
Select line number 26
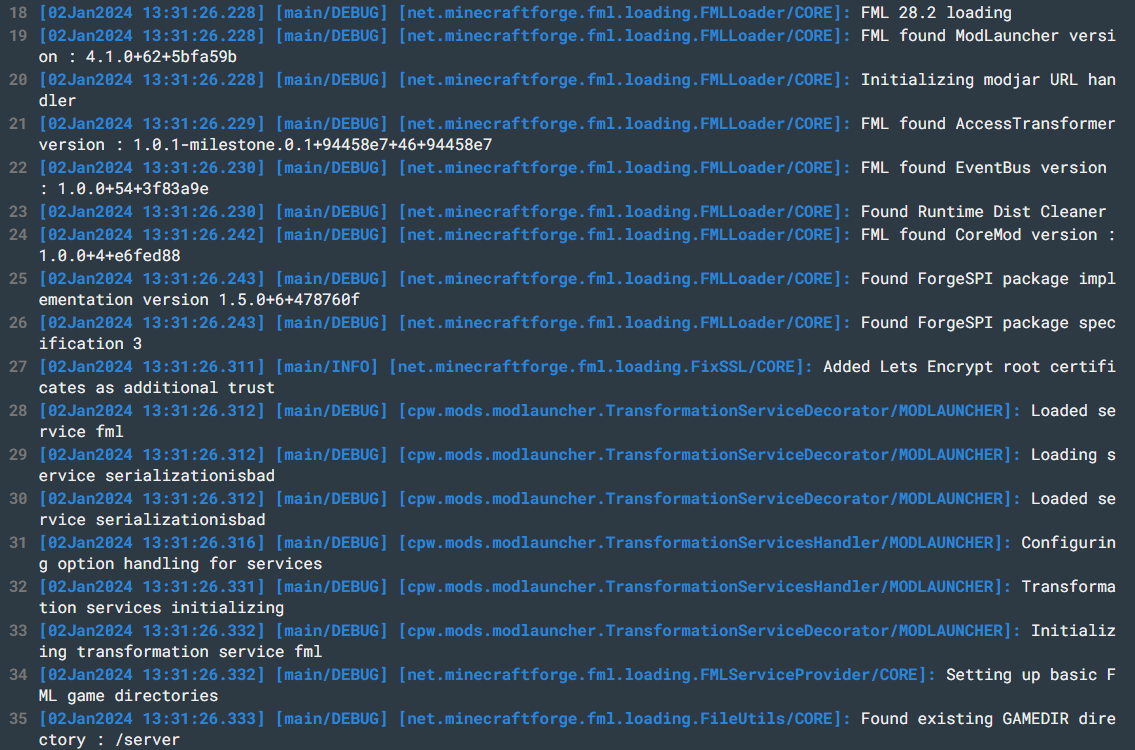(x=18, y=323)
